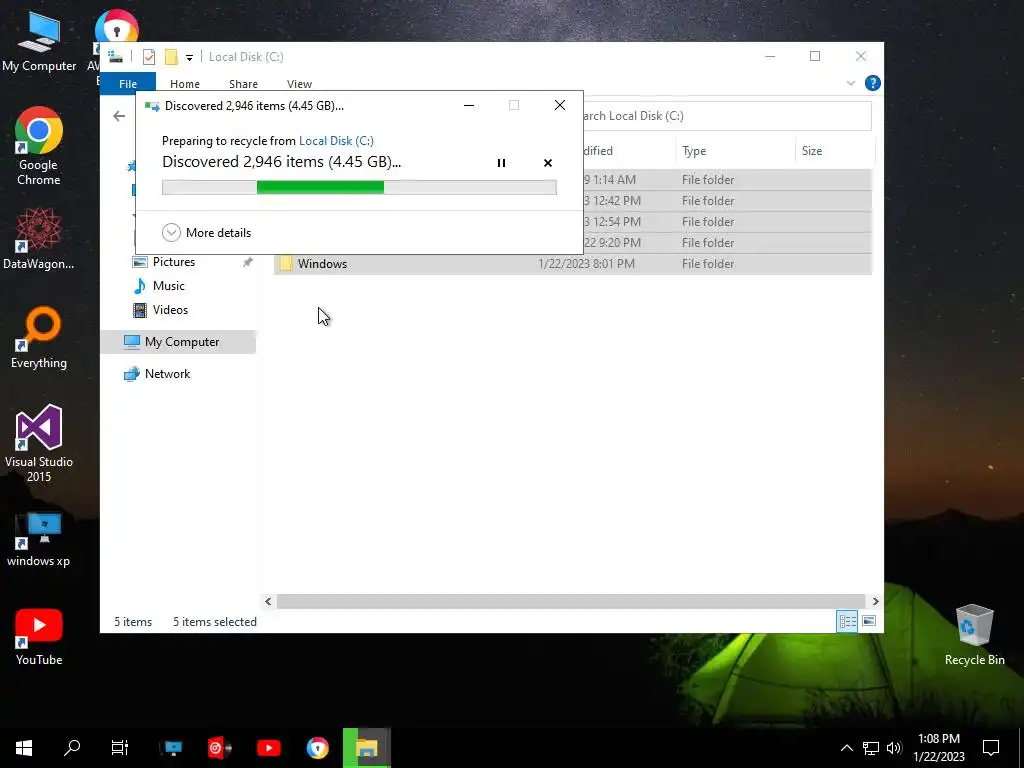
Task: Click New folder icon in title bar
Action: 171,57
